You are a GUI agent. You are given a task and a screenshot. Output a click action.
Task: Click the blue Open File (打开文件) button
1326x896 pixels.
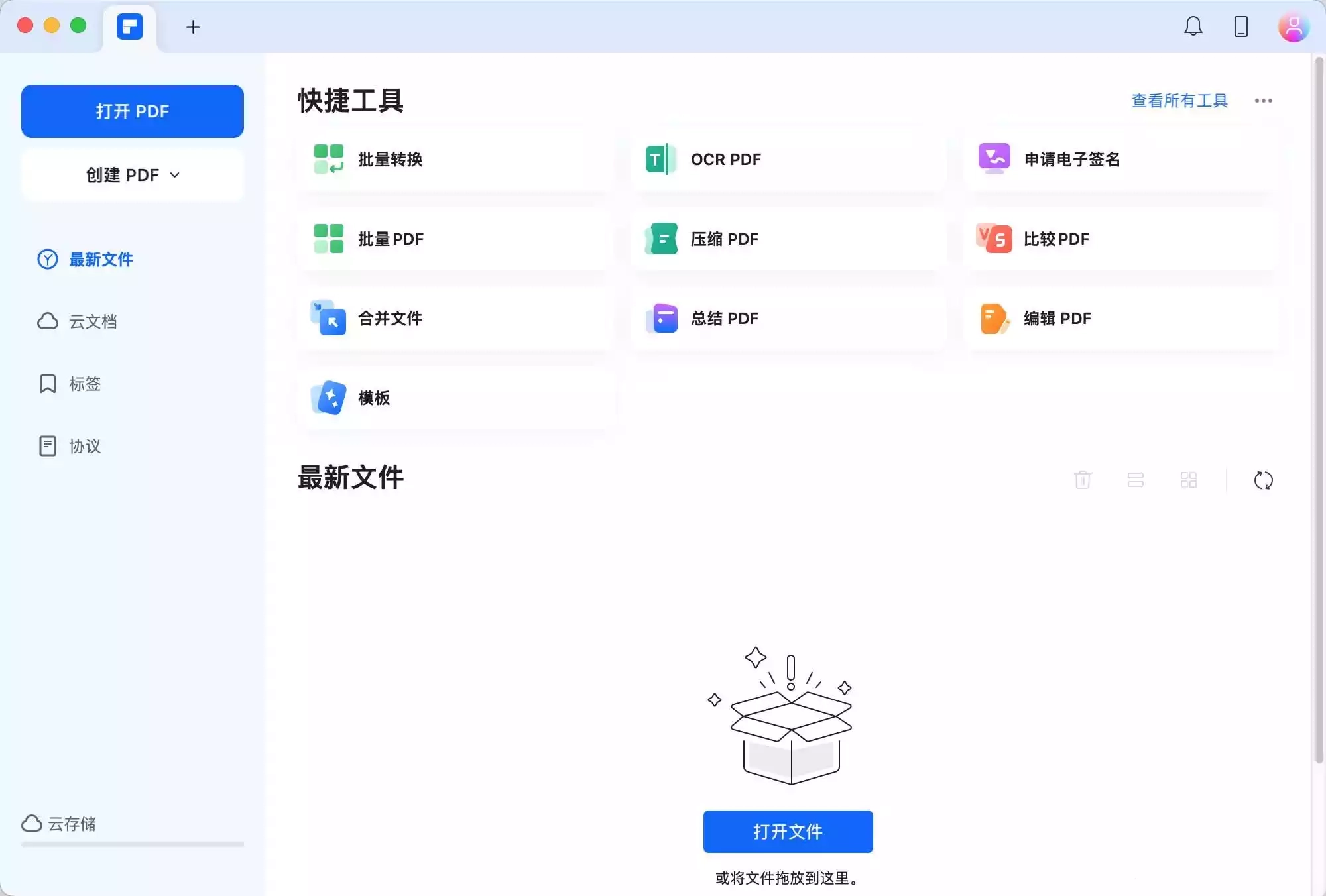788,832
